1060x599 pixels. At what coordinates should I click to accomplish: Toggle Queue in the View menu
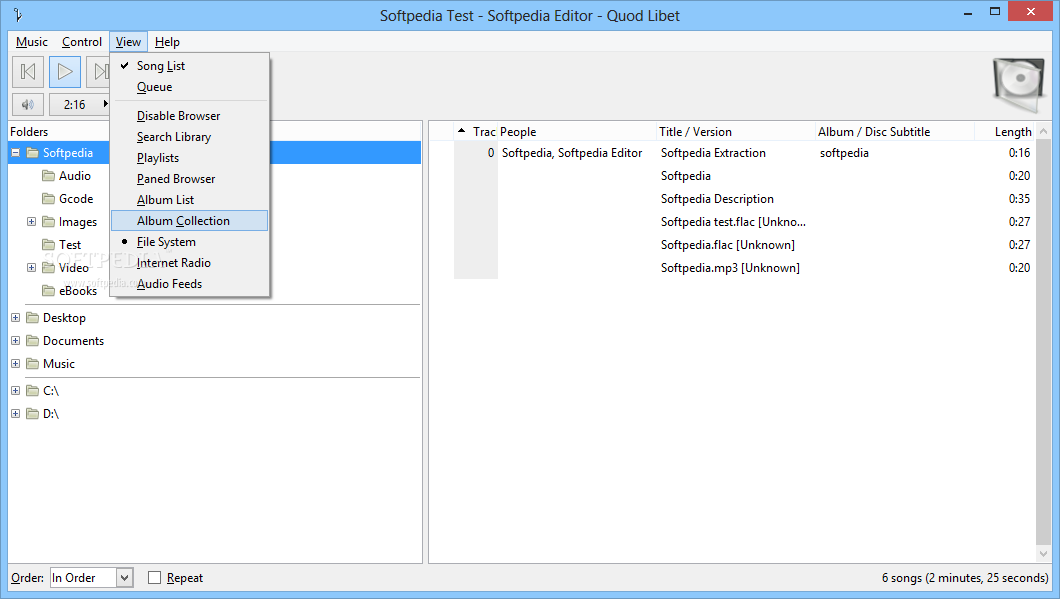click(x=189, y=87)
